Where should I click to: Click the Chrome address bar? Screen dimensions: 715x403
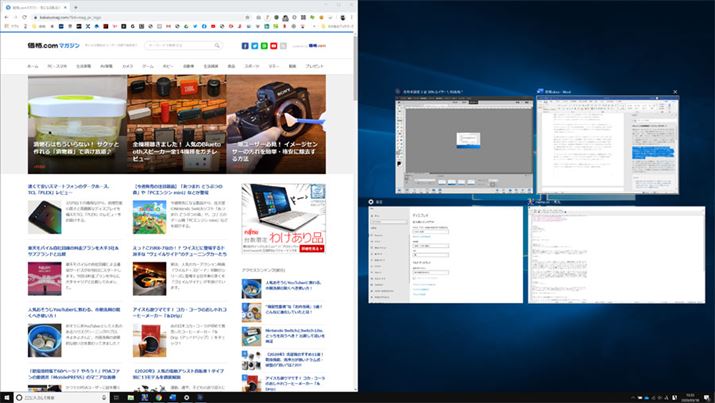[x=150, y=18]
